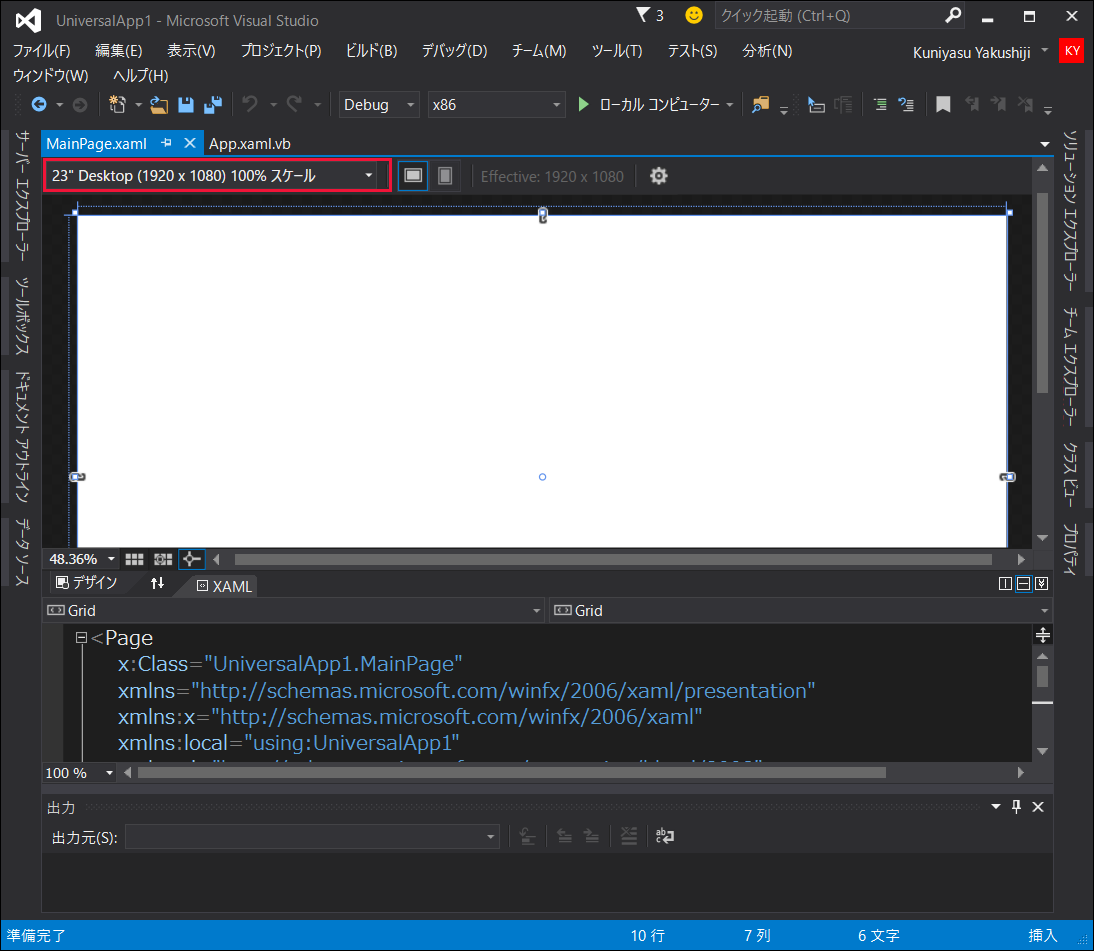Click the Quick Launch search magnifier icon
The width and height of the screenshot is (1094, 951).
952,15
